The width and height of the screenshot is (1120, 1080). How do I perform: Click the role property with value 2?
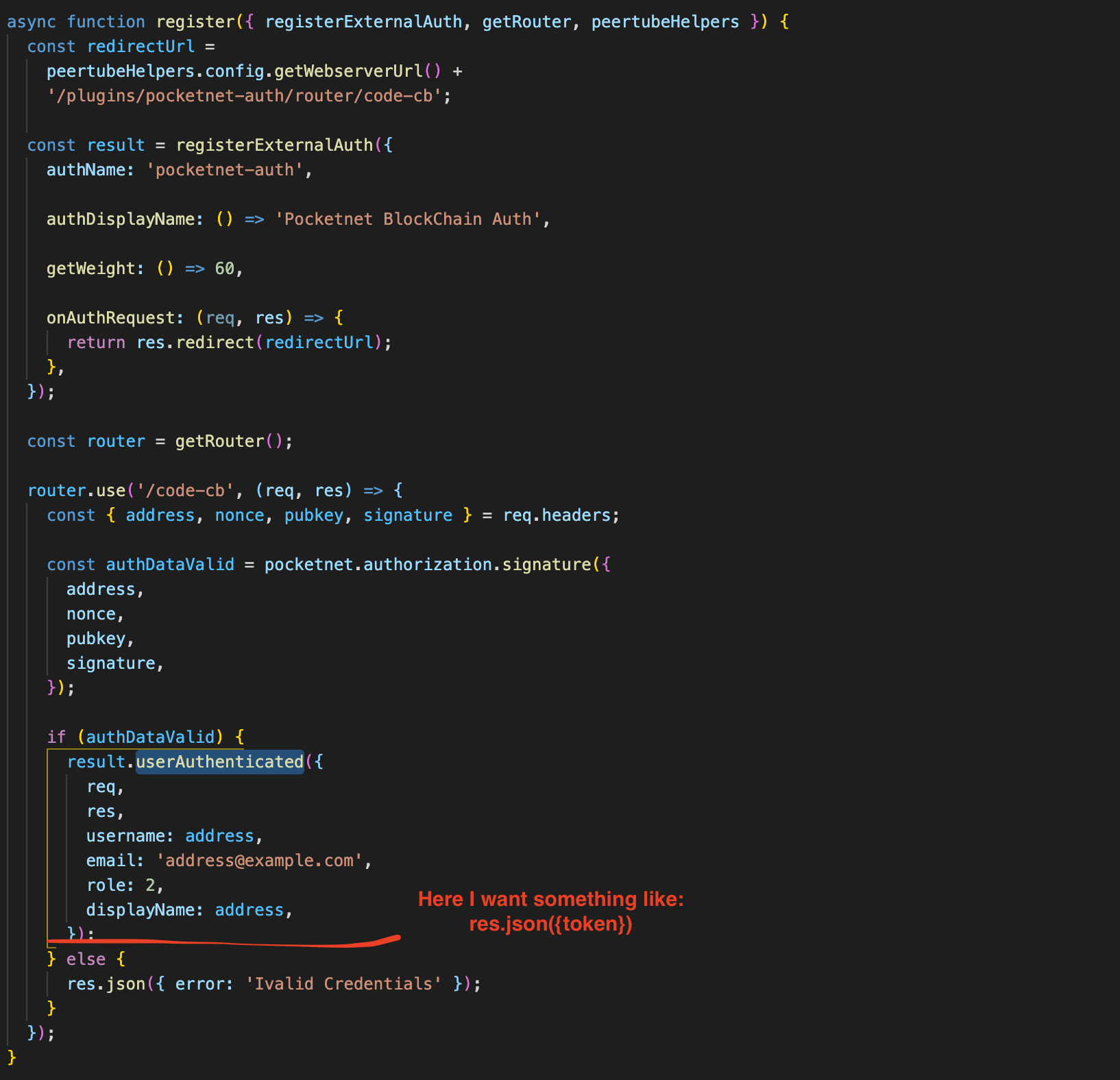tap(123, 885)
